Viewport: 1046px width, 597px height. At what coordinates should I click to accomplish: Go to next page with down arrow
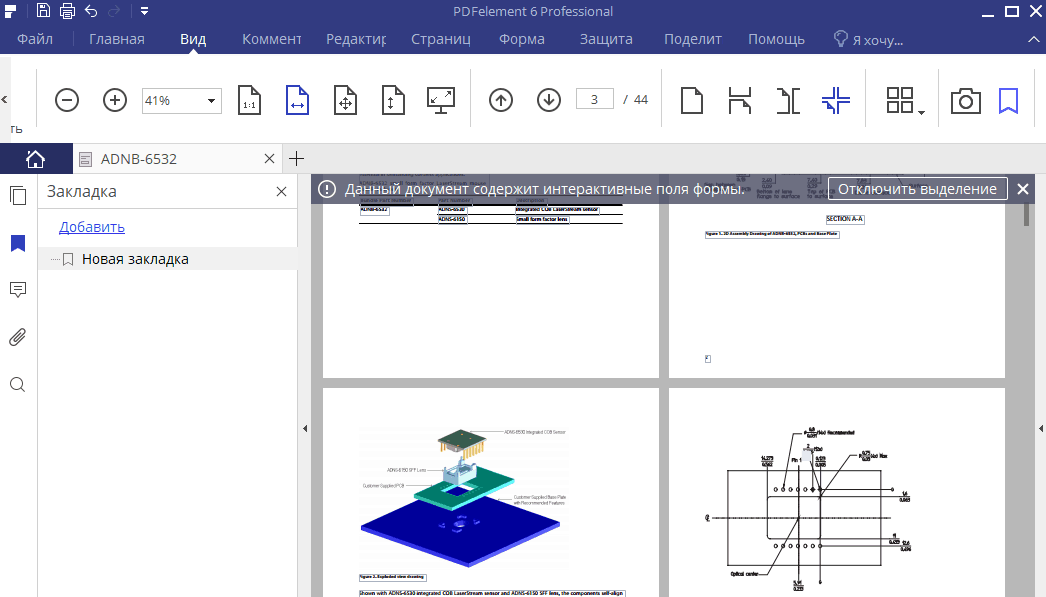tap(548, 100)
